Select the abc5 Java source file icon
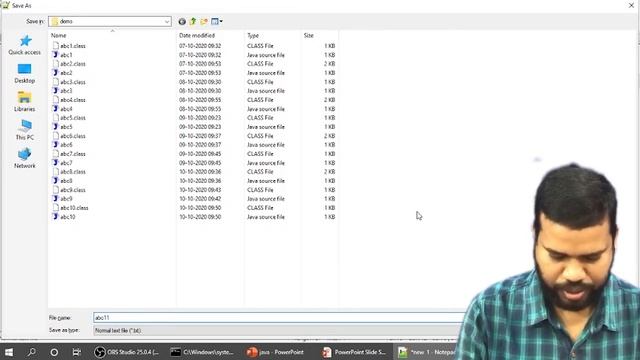 point(56,127)
